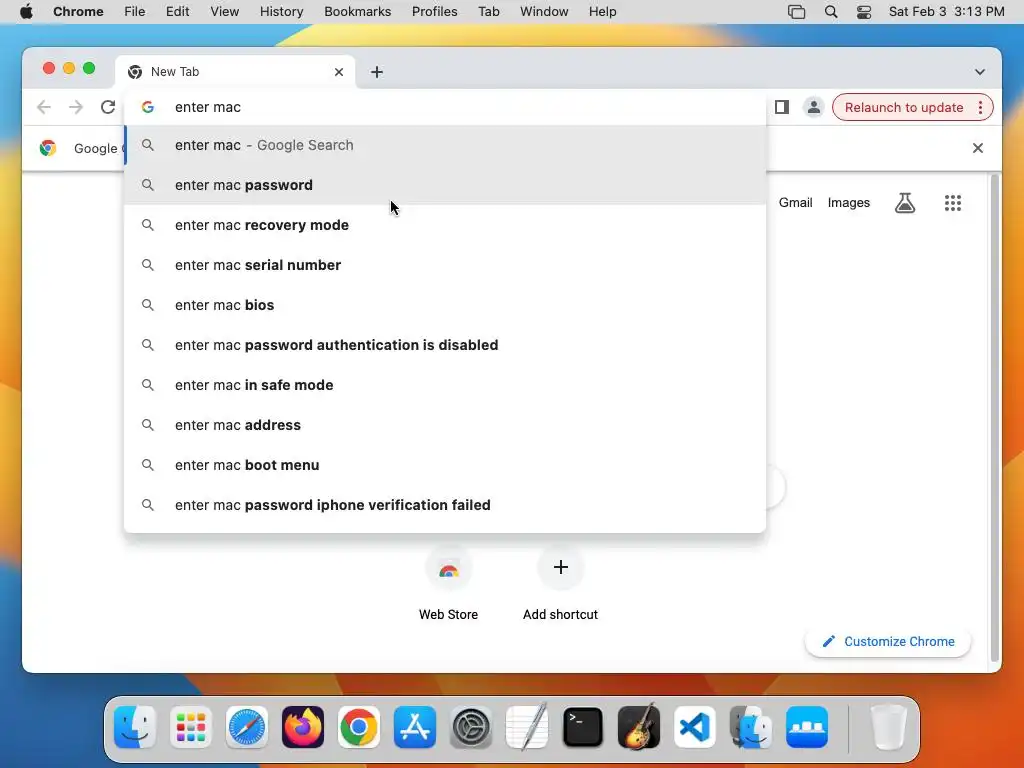The image size is (1024, 768).
Task: Open Control Center in menu bar
Action: [863, 12]
